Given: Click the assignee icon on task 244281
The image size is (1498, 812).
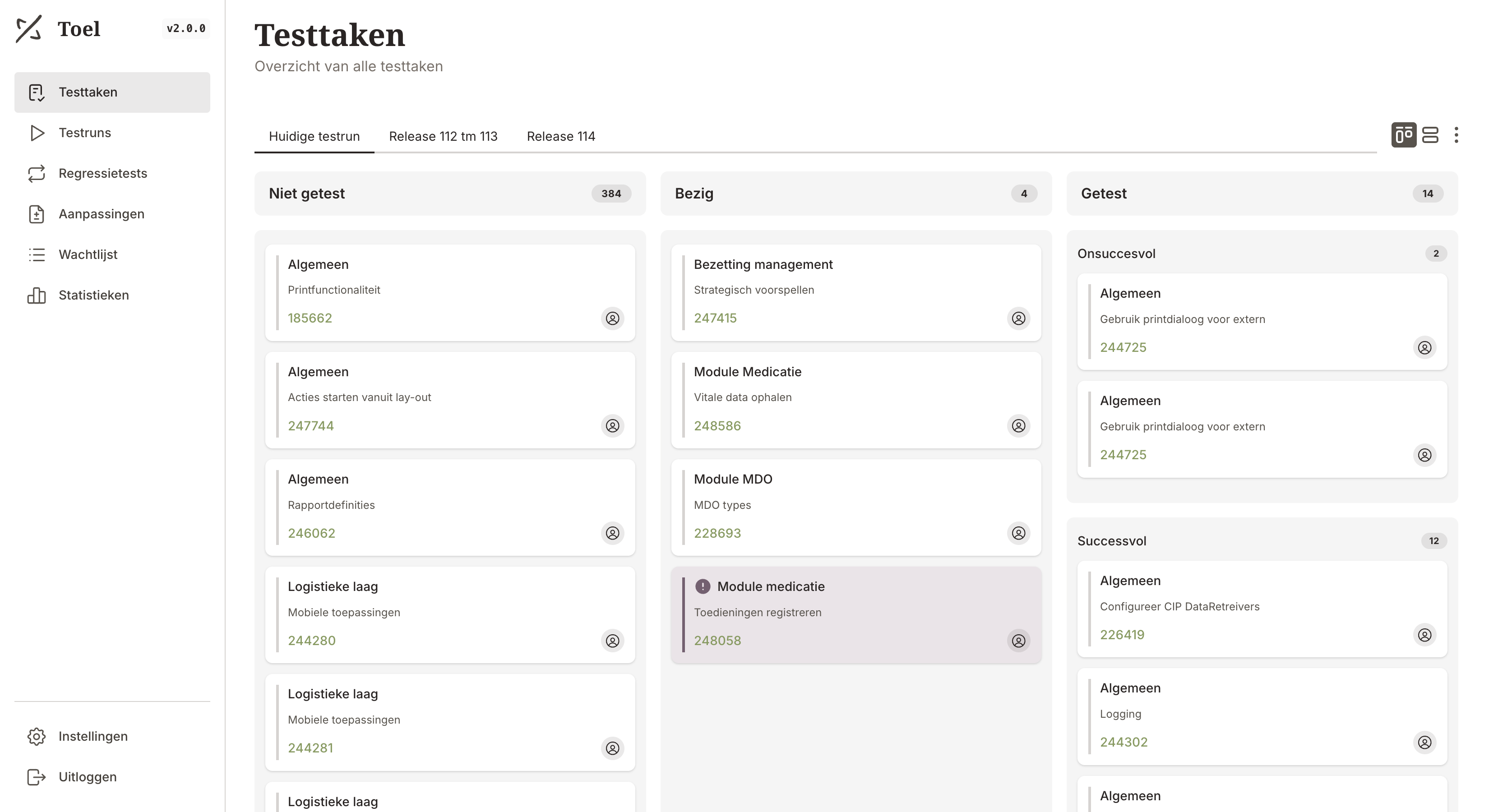Looking at the screenshot, I should pos(612,749).
